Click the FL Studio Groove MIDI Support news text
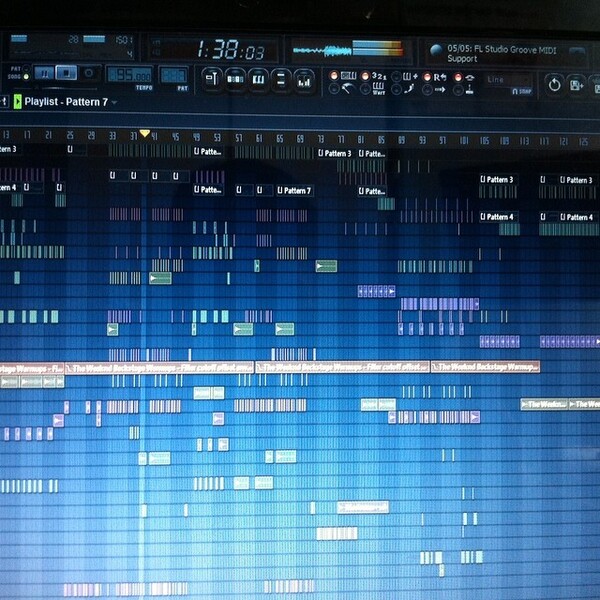The image size is (600, 600). [501, 54]
